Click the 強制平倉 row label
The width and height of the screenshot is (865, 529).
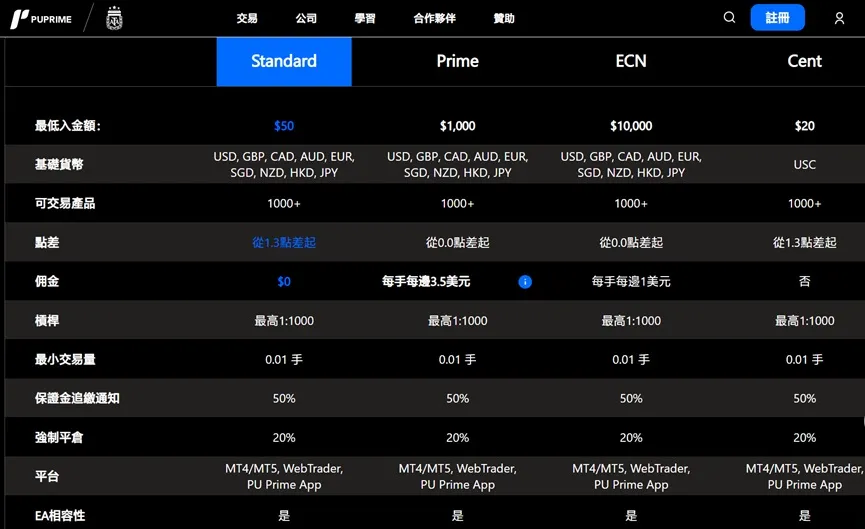pyautogui.click(x=59, y=437)
